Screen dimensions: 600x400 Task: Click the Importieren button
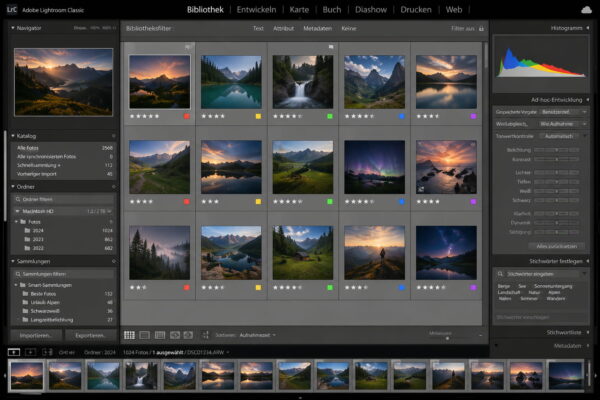point(36,335)
